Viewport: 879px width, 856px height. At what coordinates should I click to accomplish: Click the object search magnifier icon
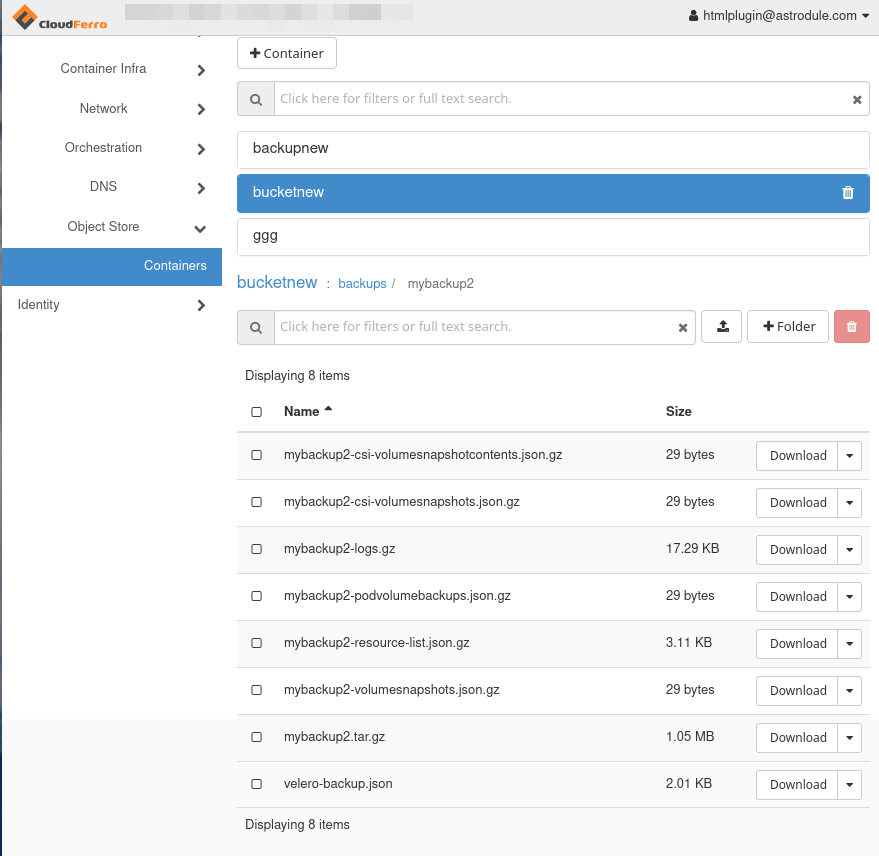point(256,327)
